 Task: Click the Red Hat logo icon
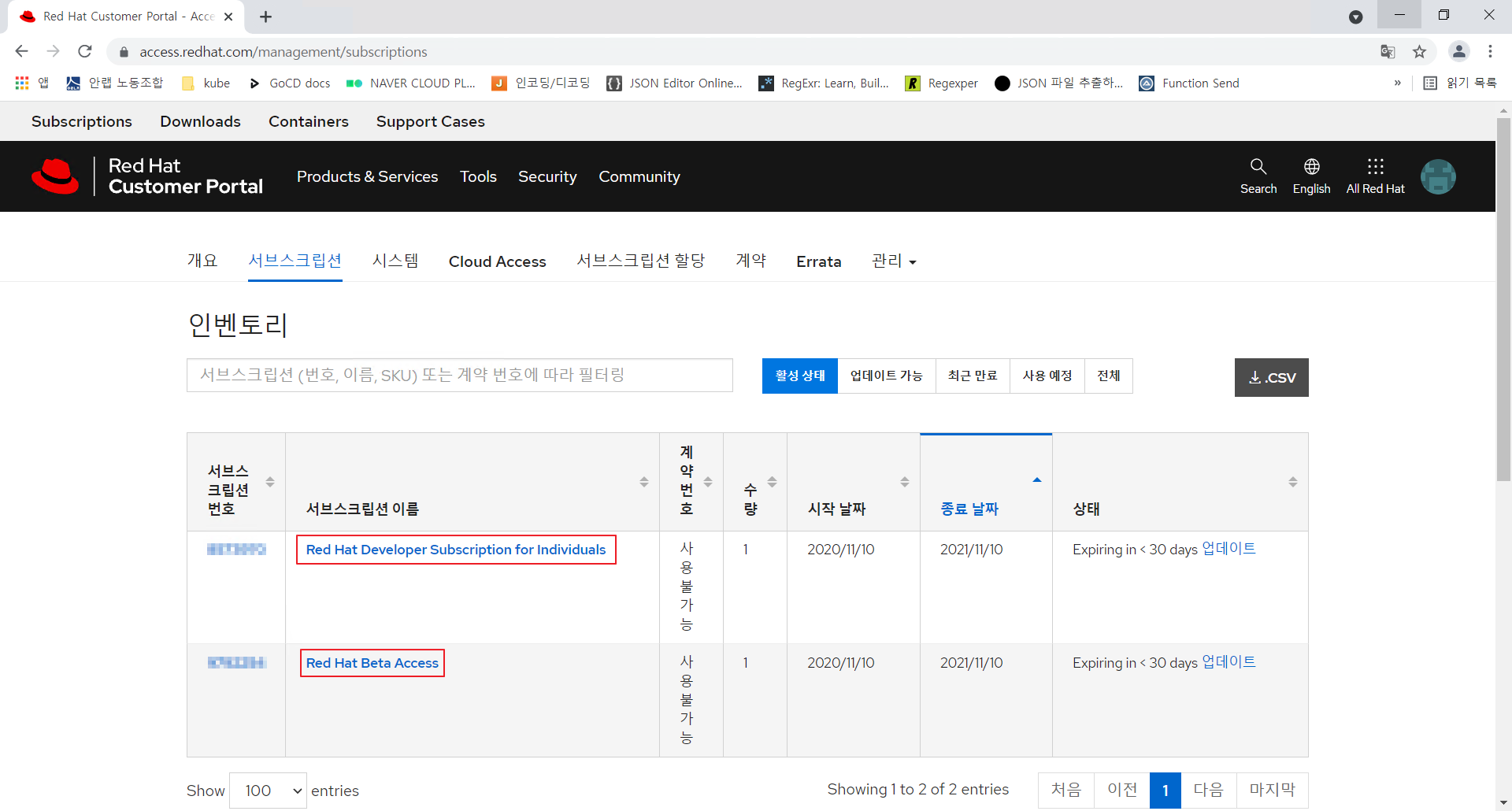pyautogui.click(x=55, y=176)
